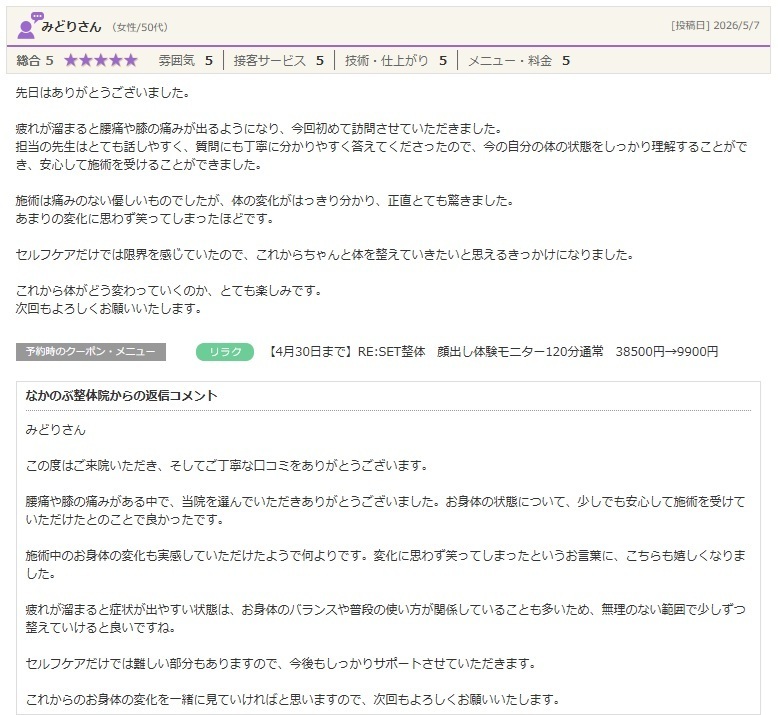Click reply line starting これからのお身体の変化を一緒に

pos(293,699)
